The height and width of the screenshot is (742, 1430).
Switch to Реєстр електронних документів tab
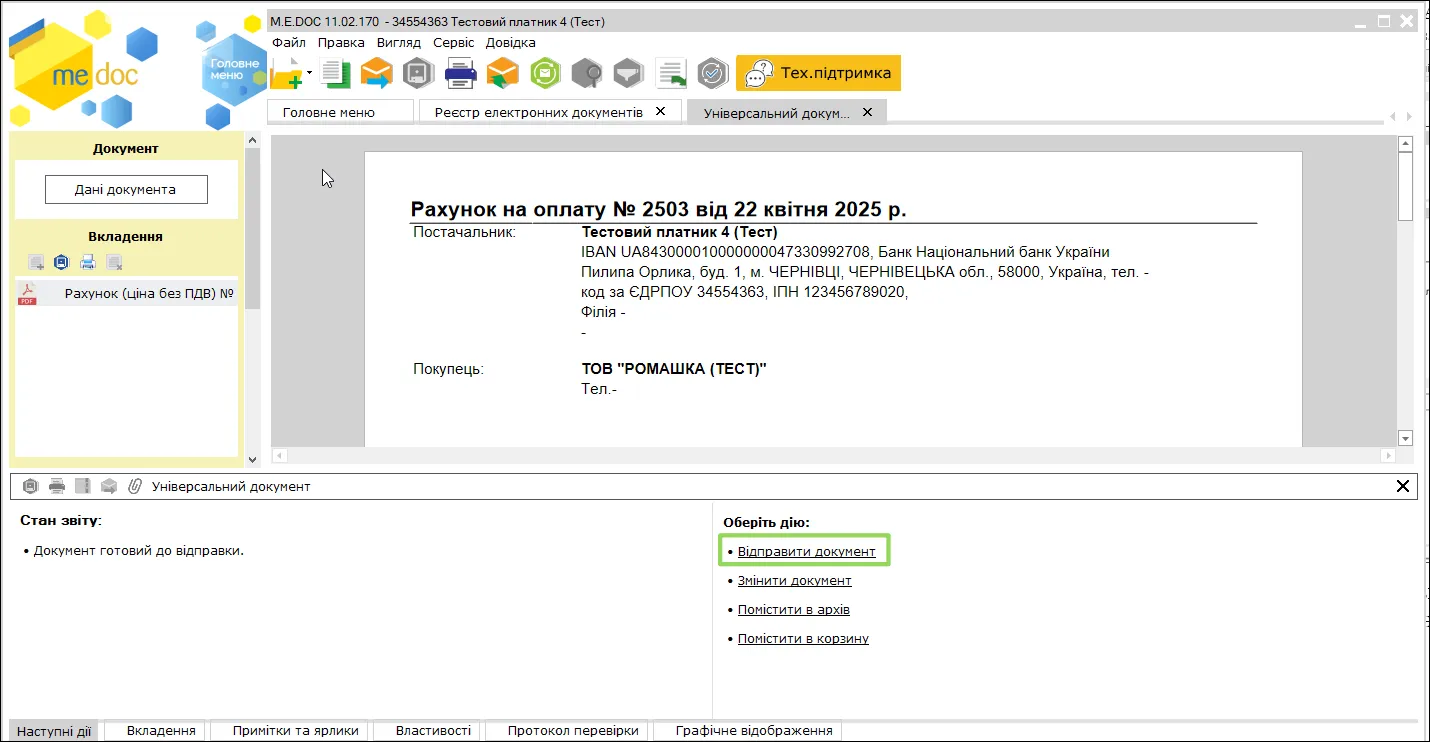(539, 112)
